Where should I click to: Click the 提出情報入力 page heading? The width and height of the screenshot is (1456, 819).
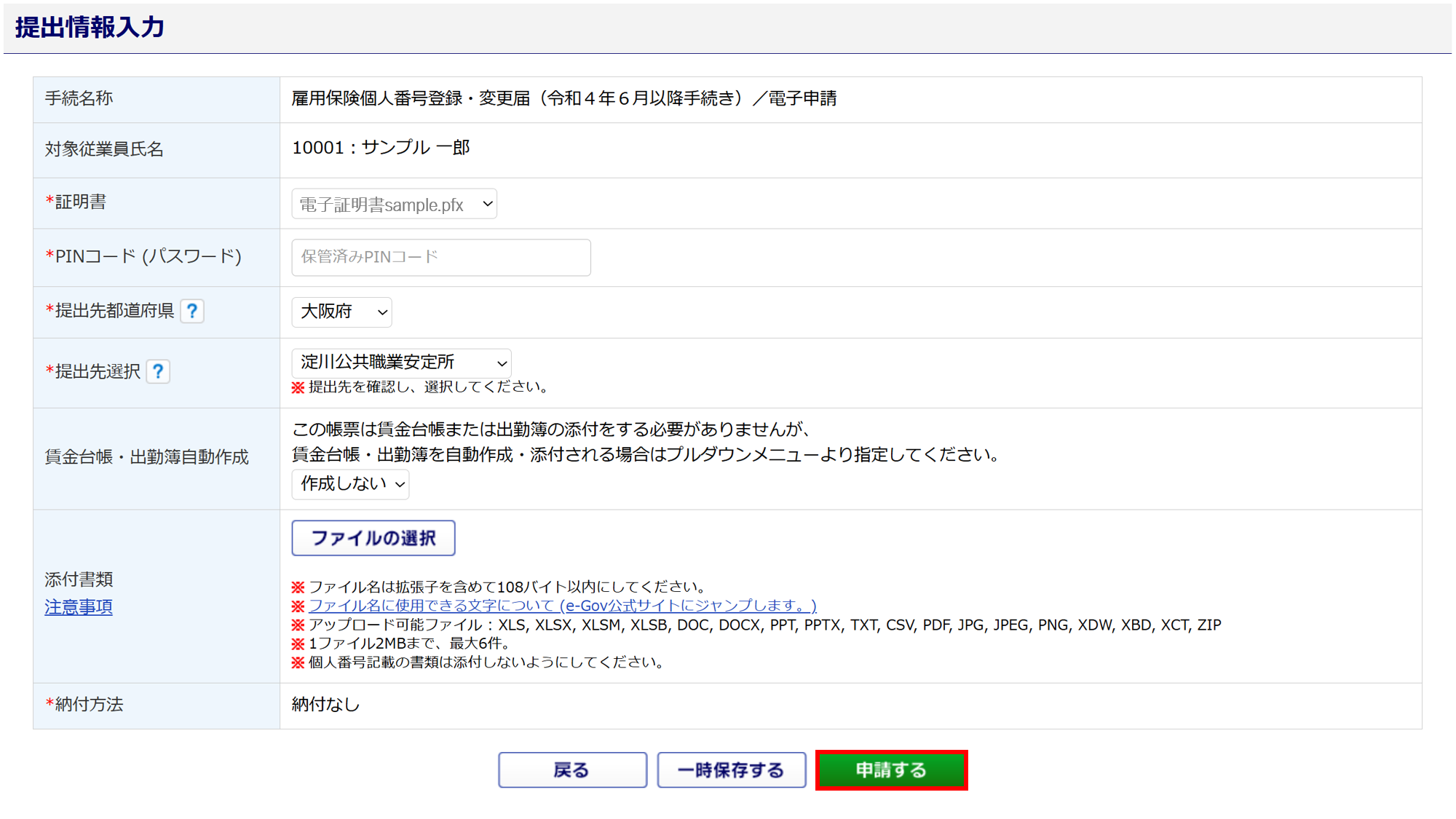coord(90,28)
